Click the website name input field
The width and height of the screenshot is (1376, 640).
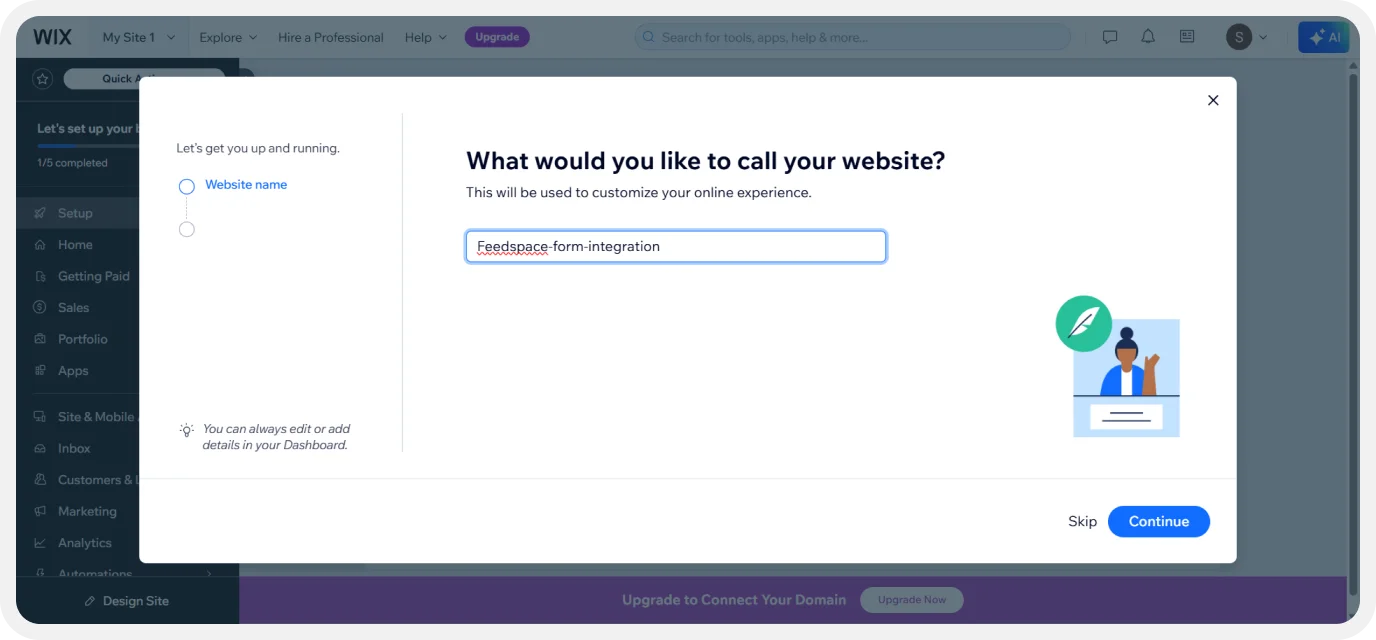coord(675,247)
